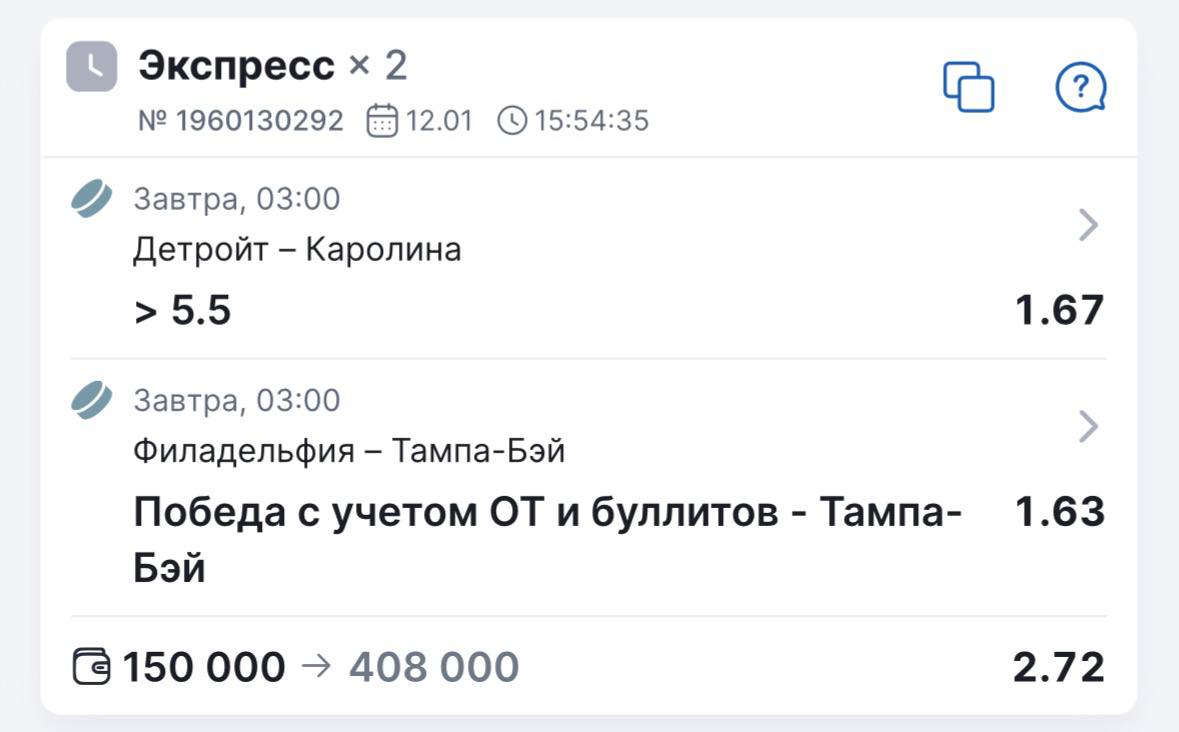This screenshot has width=1179, height=732.
Task: Click the pending clock status icon
Action: coord(91,67)
